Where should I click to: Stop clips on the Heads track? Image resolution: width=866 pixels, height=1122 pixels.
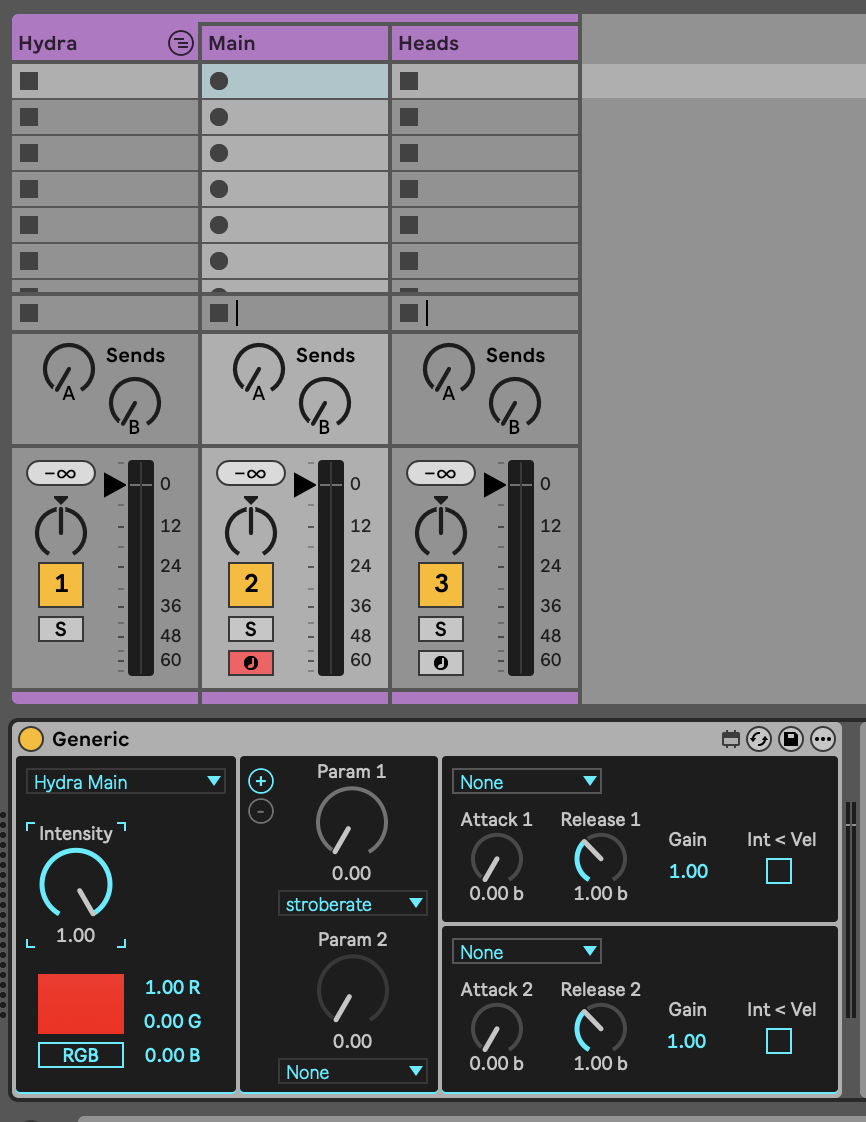point(409,313)
